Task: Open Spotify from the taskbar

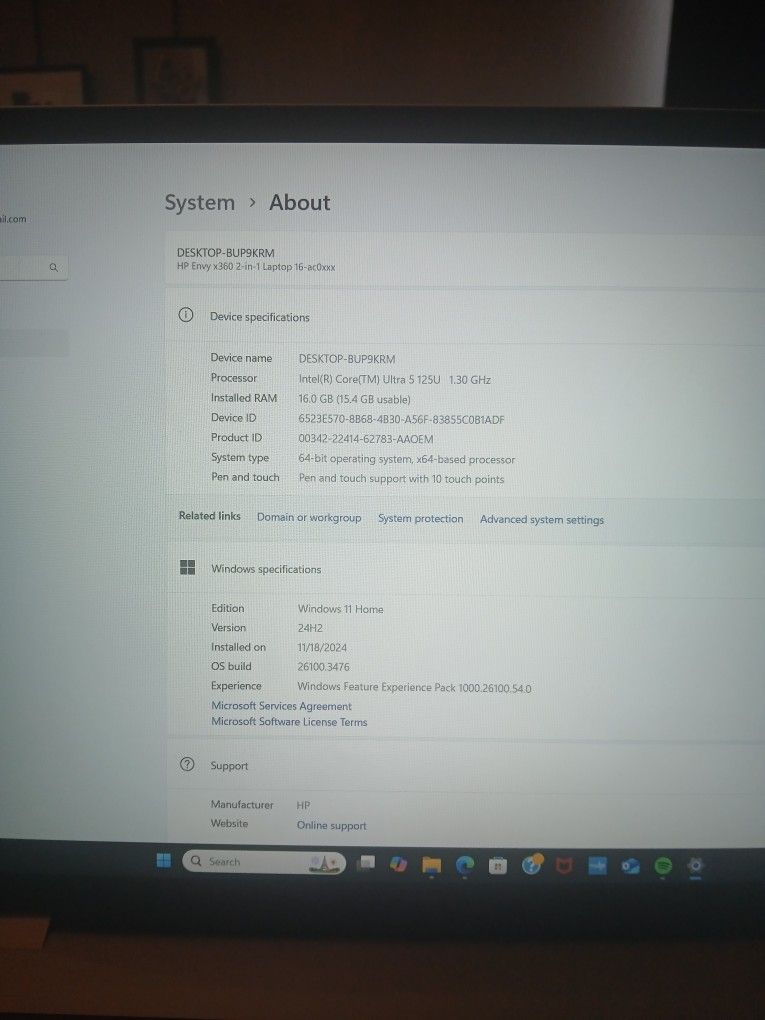Action: tap(663, 866)
